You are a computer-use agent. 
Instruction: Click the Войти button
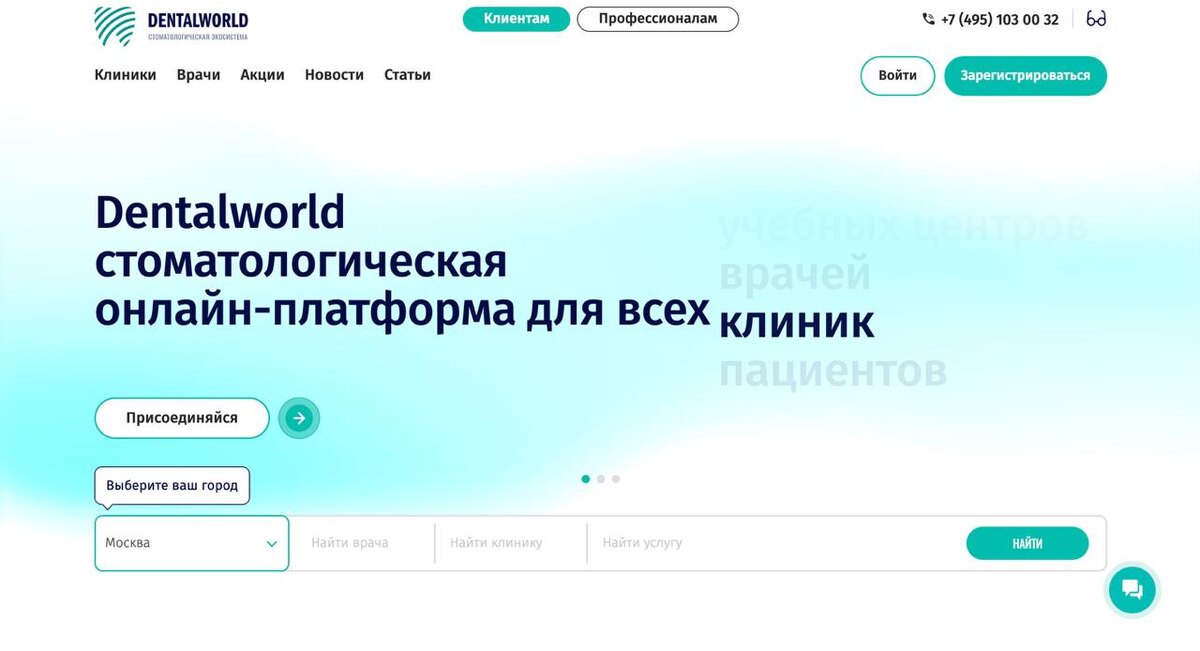pyautogui.click(x=898, y=76)
